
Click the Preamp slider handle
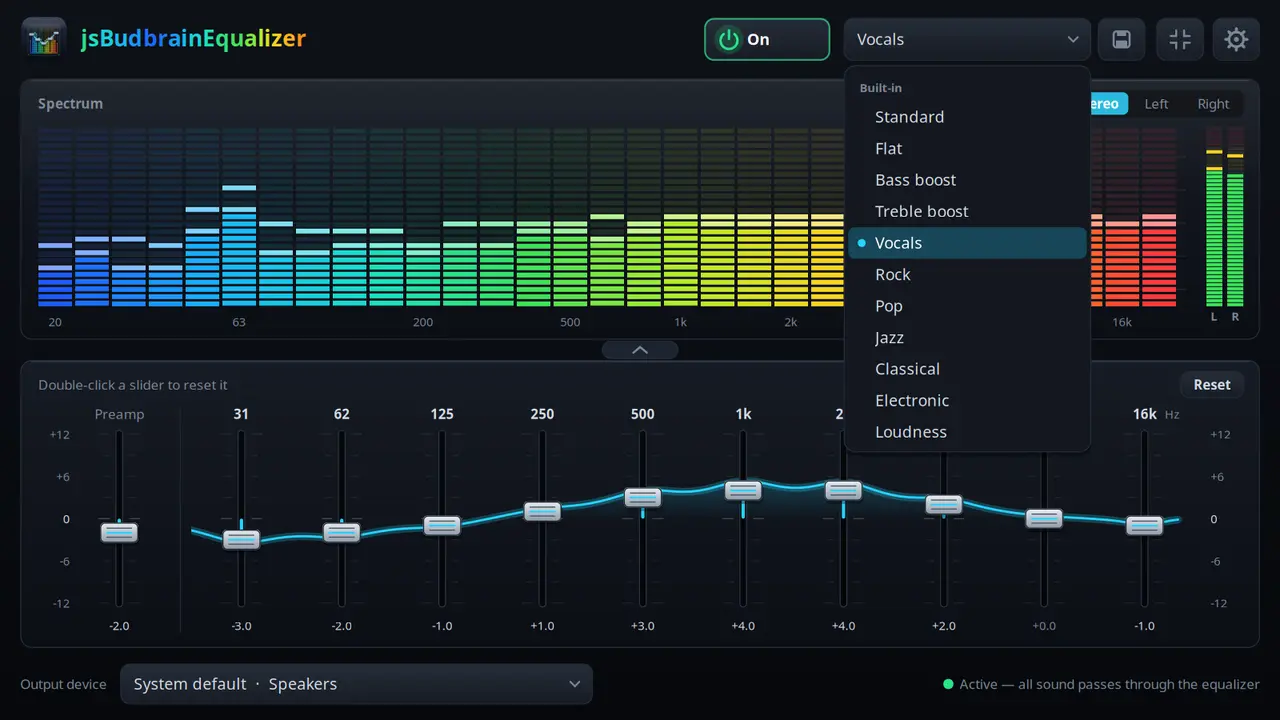pos(119,533)
